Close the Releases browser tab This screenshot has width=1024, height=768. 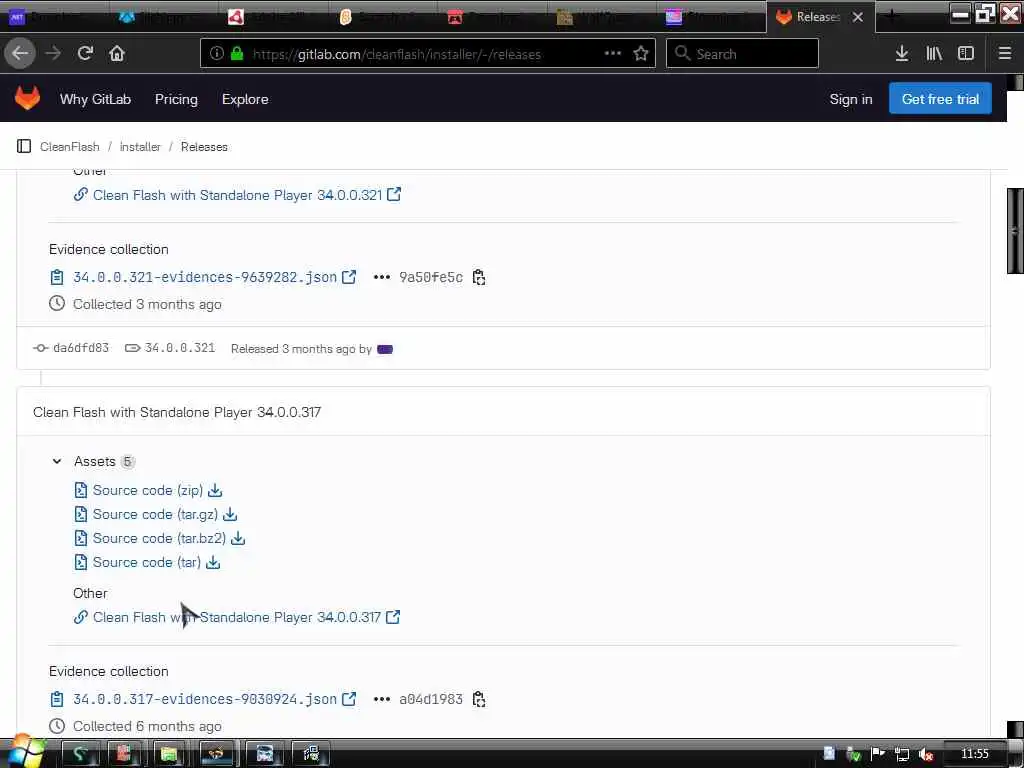click(857, 17)
